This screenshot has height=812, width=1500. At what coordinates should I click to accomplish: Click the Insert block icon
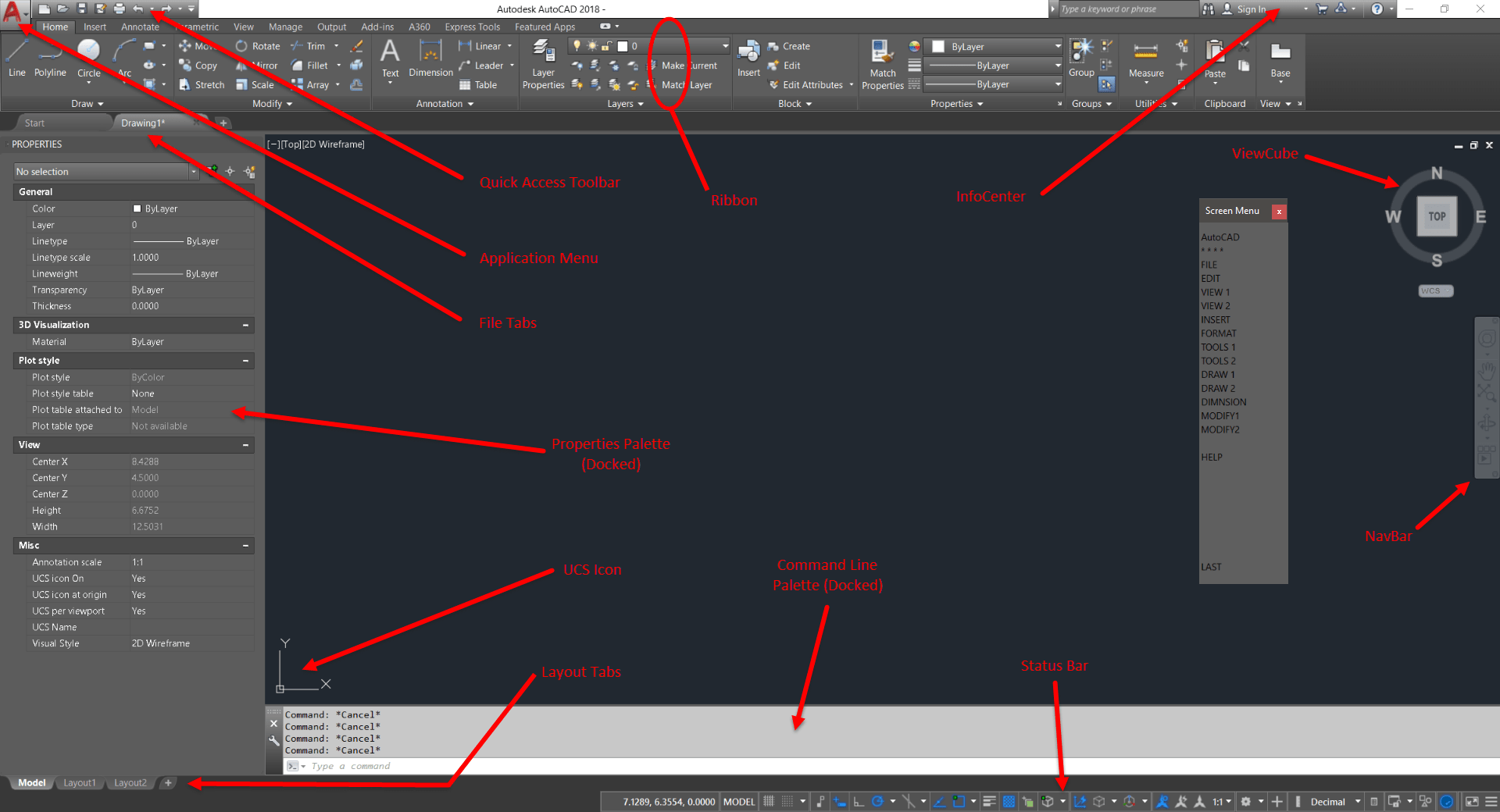tap(748, 59)
